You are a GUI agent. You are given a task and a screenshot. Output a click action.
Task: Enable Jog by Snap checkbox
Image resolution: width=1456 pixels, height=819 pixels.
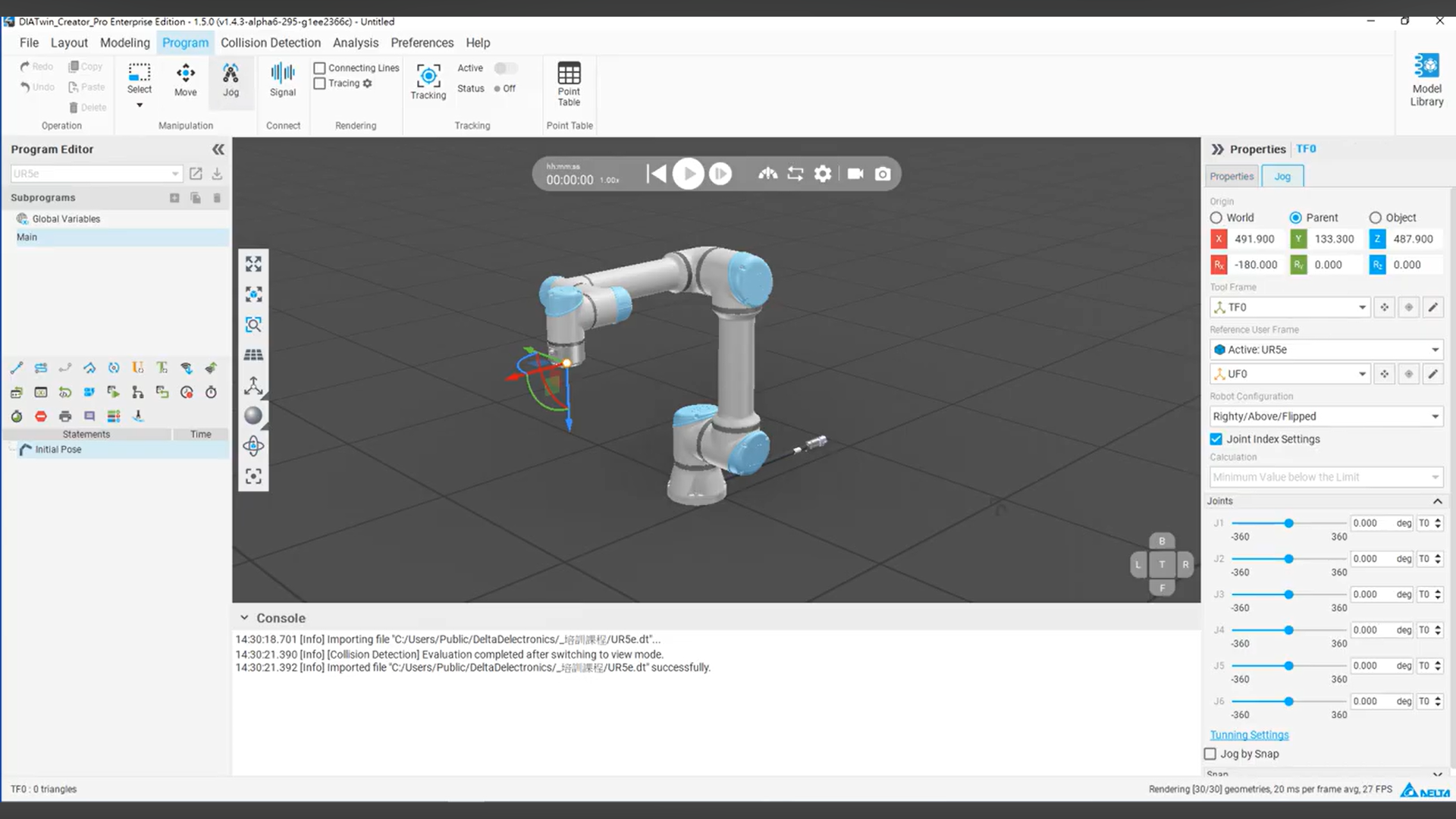pos(1210,754)
